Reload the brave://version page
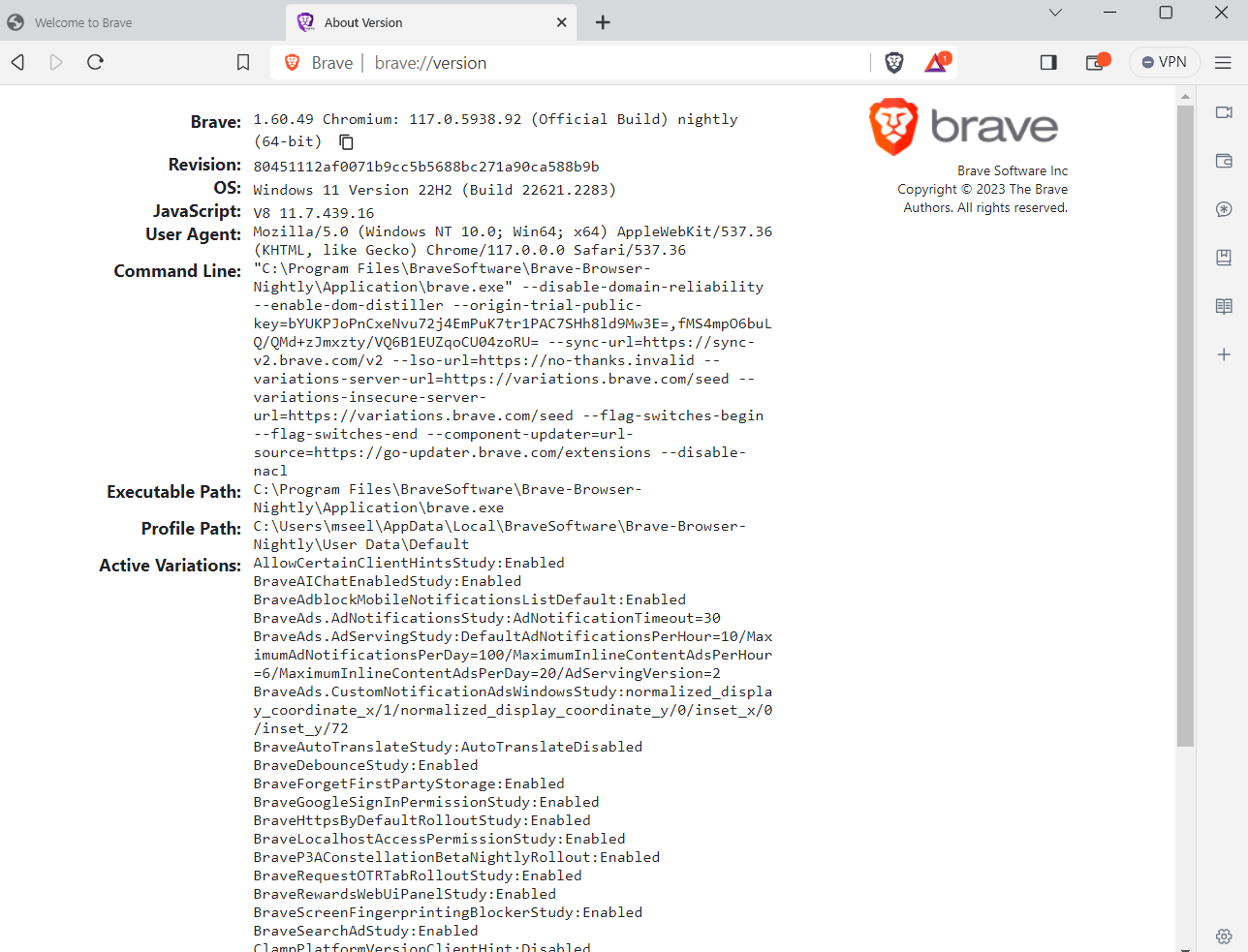 tap(94, 61)
